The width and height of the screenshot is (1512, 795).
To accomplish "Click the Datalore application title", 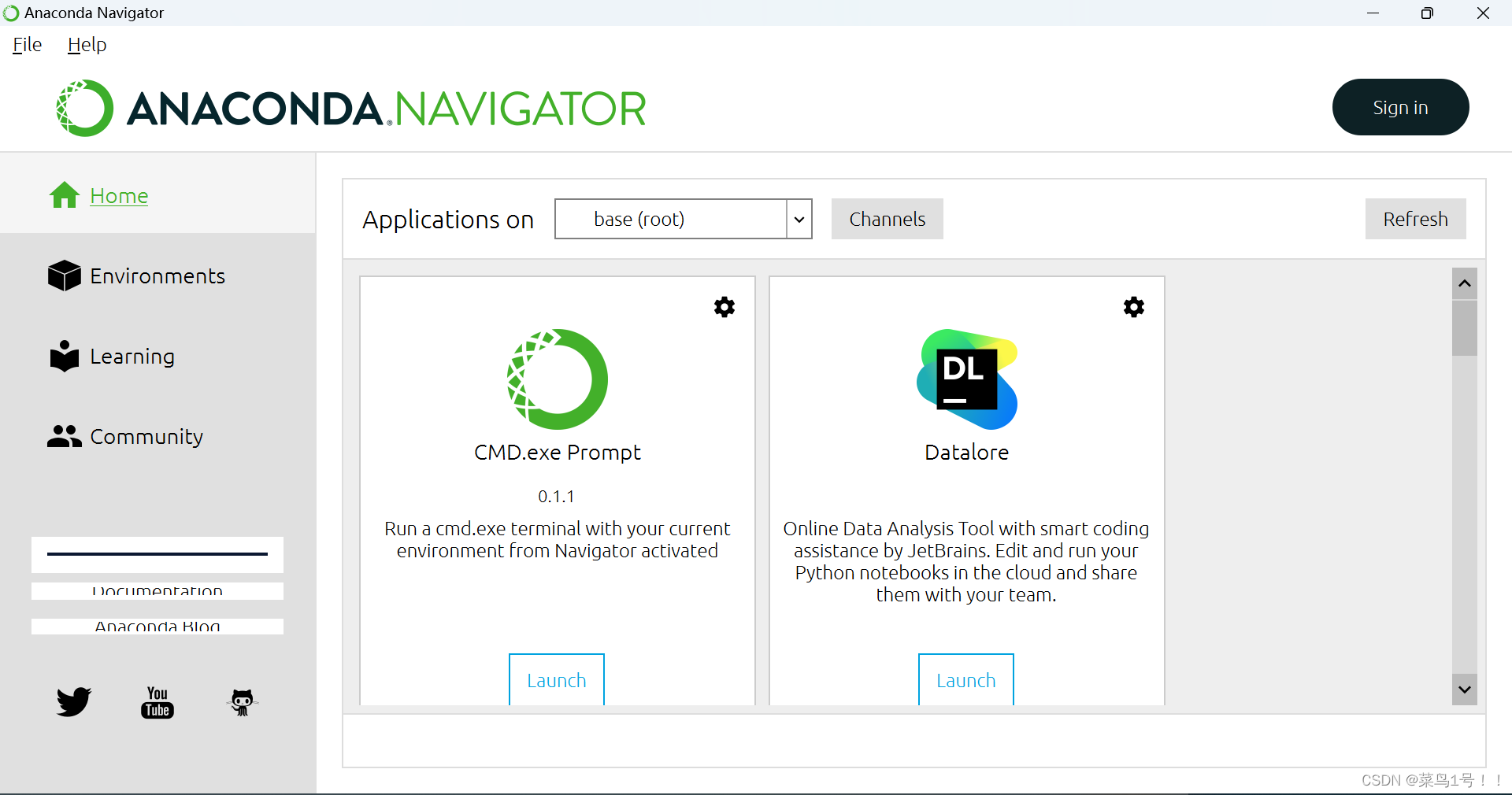I will pyautogui.click(x=966, y=453).
